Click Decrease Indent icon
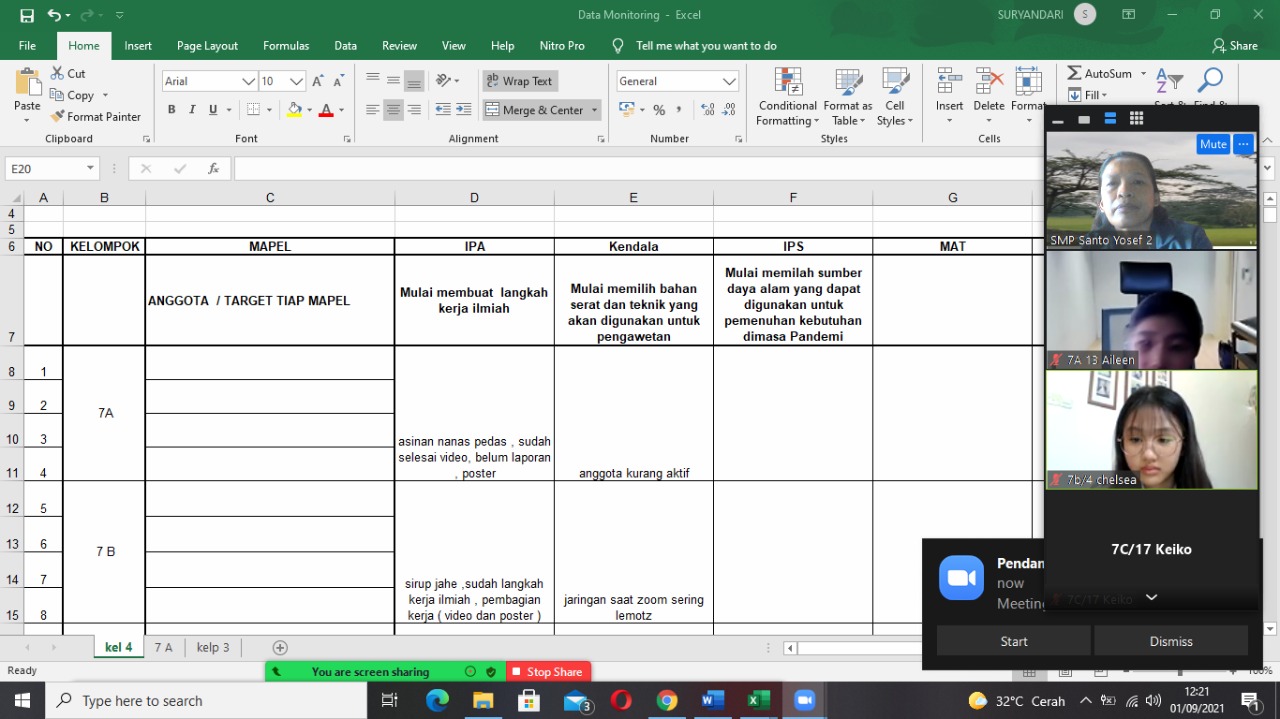The height and width of the screenshot is (719, 1280). (441, 109)
